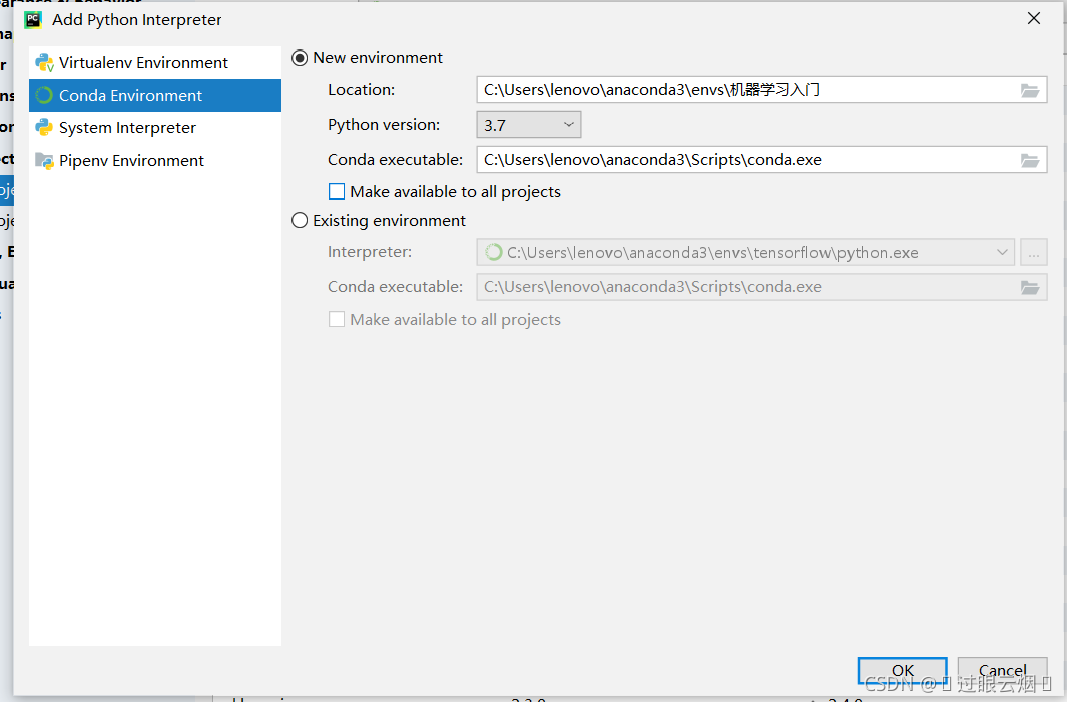Choose the Existing environment radio button
Viewport: 1067px width, 702px height.
(299, 220)
